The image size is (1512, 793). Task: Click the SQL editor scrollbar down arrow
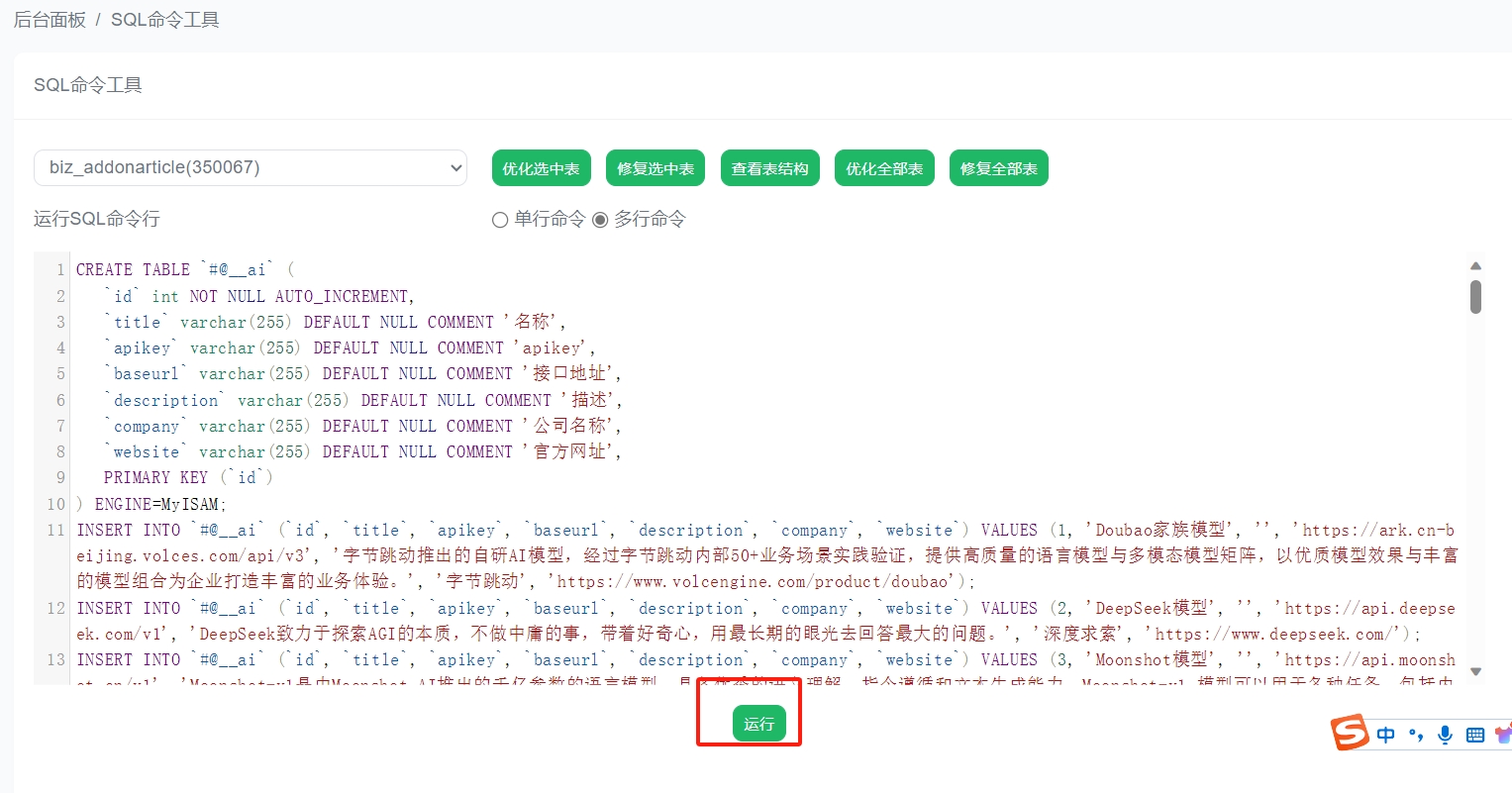(1475, 671)
